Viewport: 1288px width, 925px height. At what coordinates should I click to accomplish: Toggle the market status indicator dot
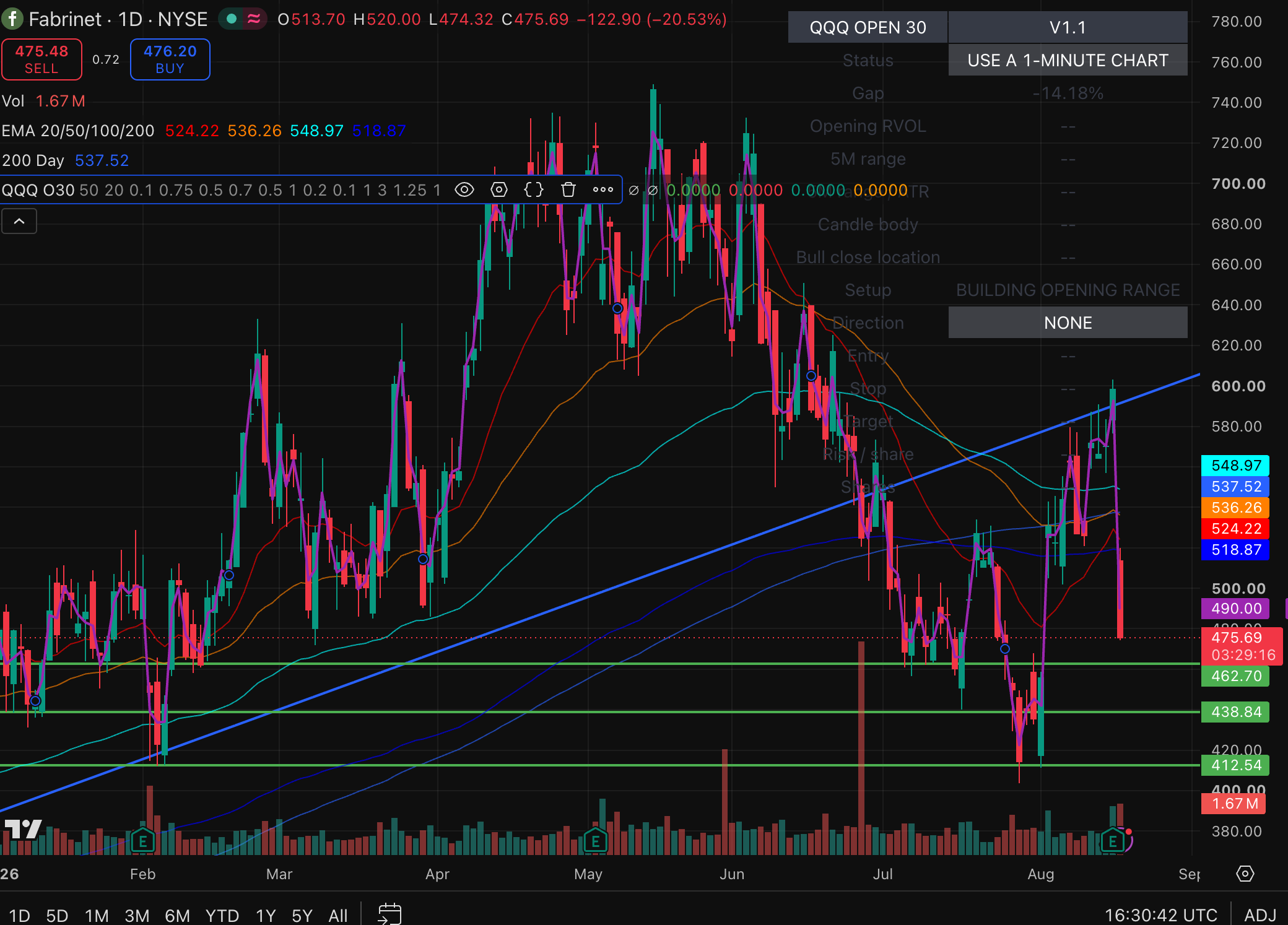pos(232,19)
